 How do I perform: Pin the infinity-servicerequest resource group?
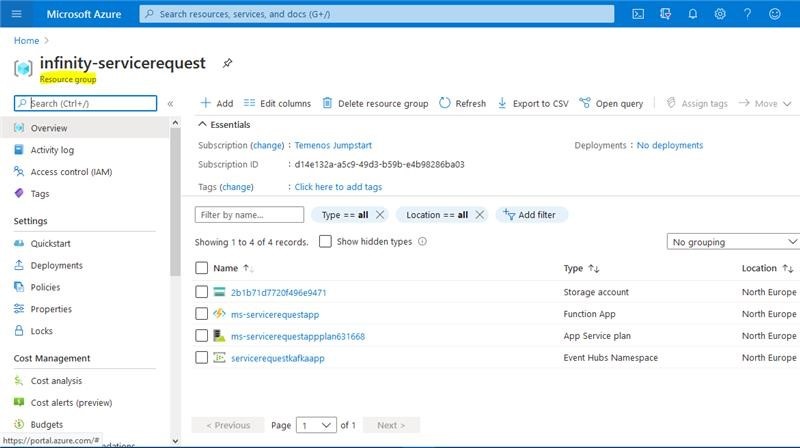[x=227, y=63]
